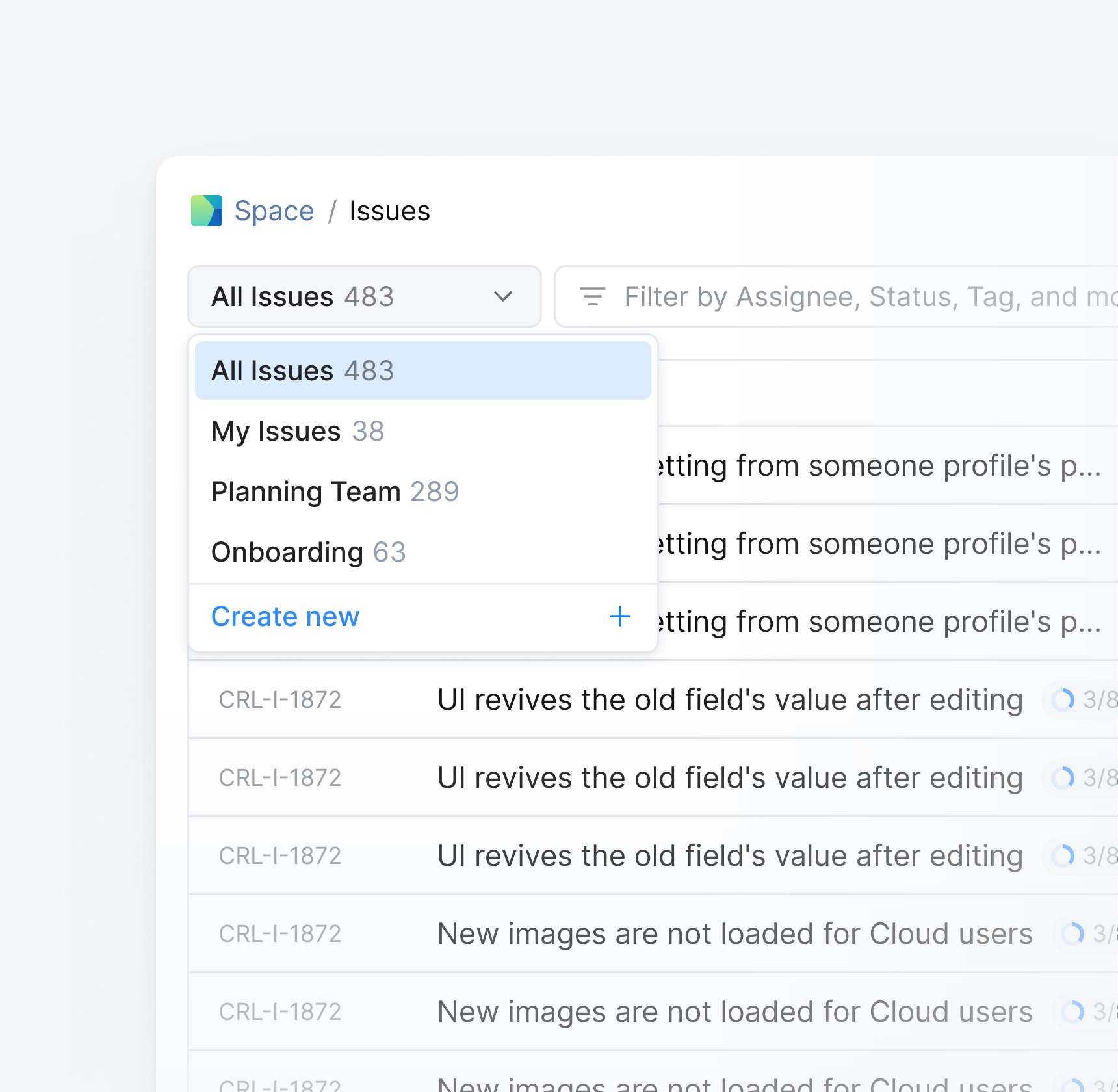This screenshot has width=1118, height=1092.
Task: Choose the highlighted All Issues 483 option
Action: coord(422,370)
